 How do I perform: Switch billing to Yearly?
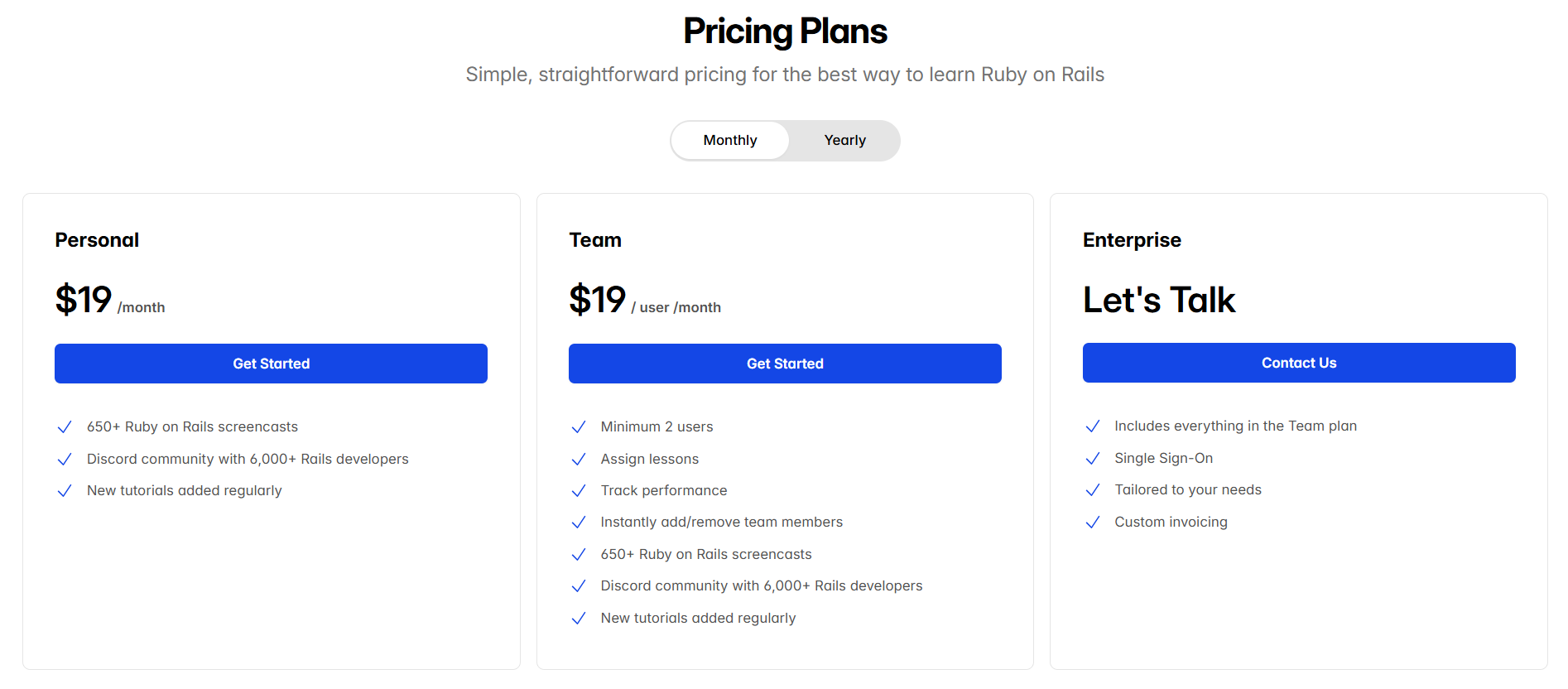pos(844,140)
